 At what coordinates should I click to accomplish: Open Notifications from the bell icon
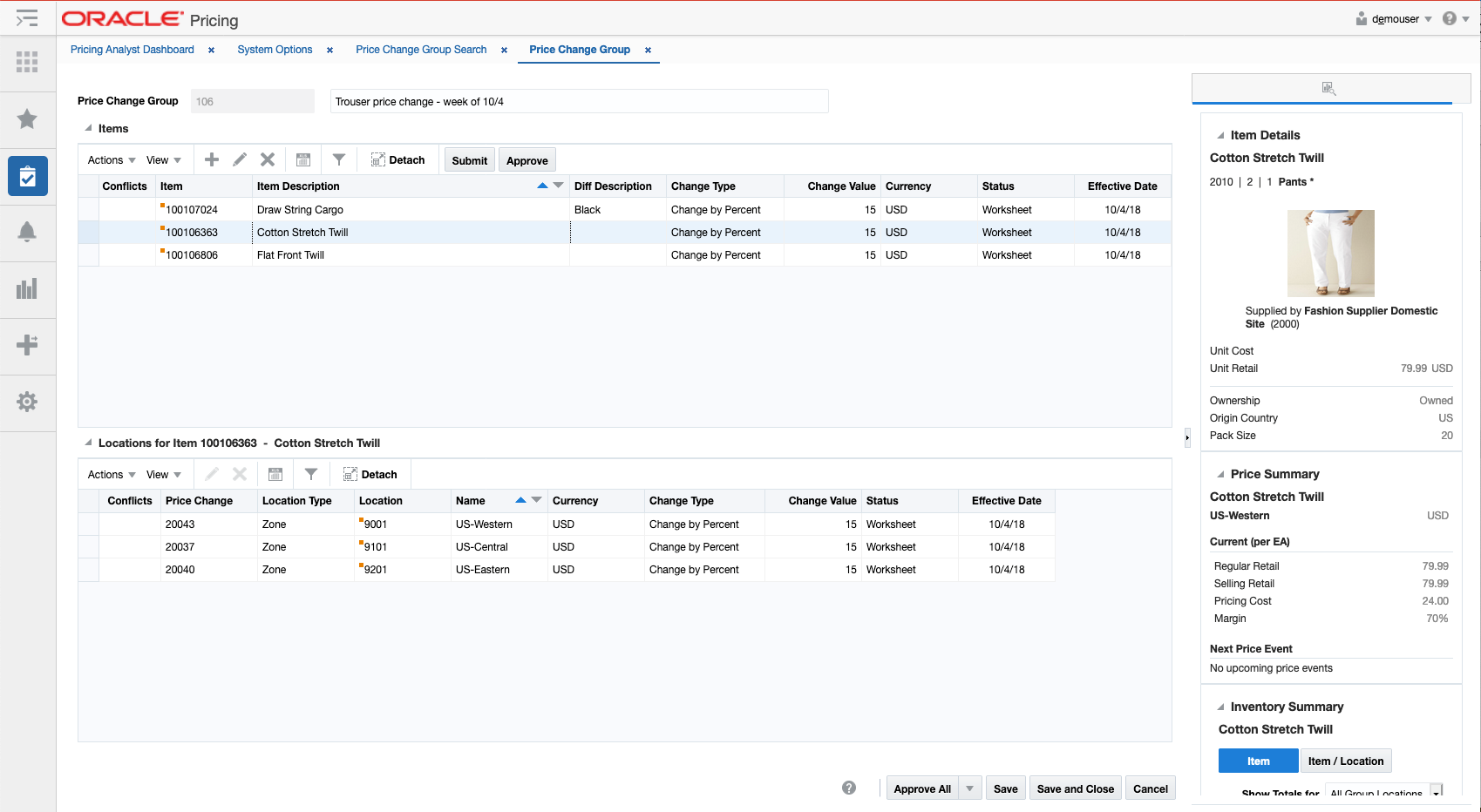[27, 233]
